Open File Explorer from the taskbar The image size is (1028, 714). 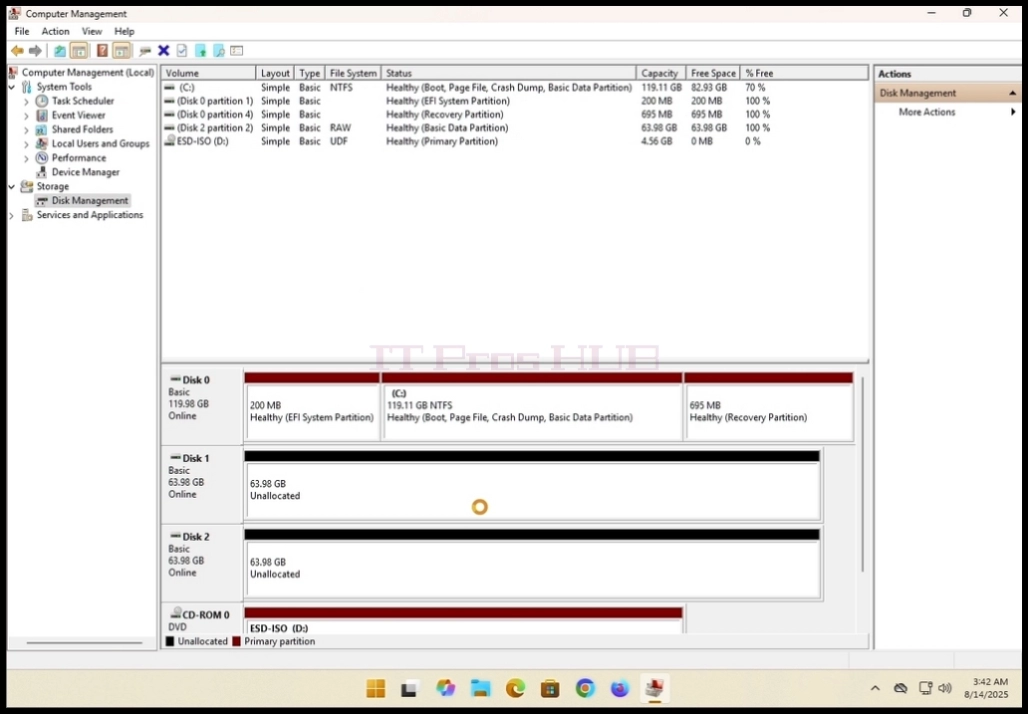(x=481, y=688)
